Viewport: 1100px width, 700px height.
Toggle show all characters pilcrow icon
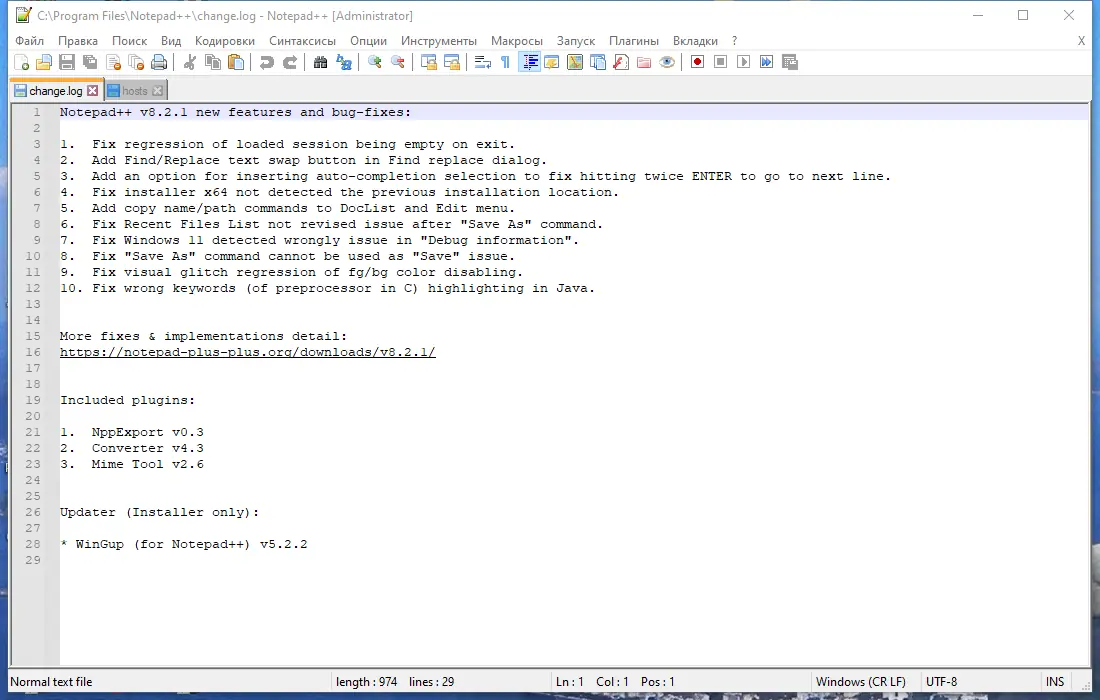click(505, 62)
